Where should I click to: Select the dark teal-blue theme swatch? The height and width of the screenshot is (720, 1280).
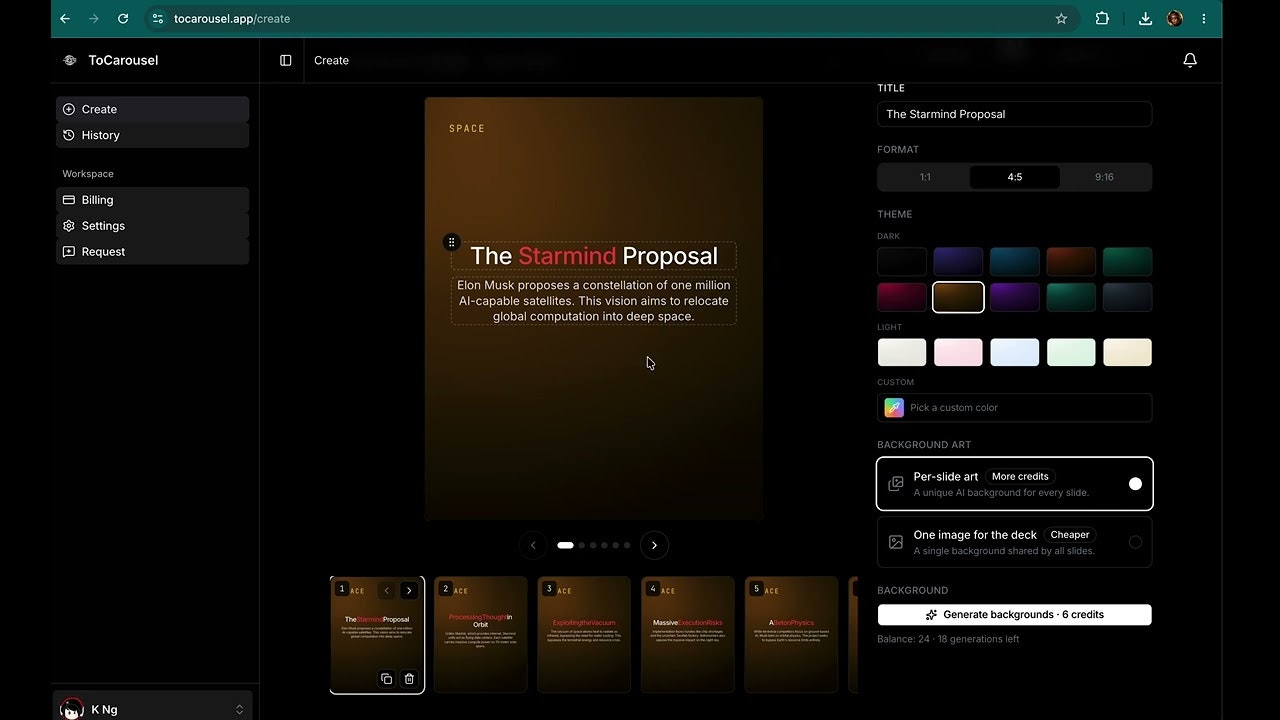coord(1015,262)
